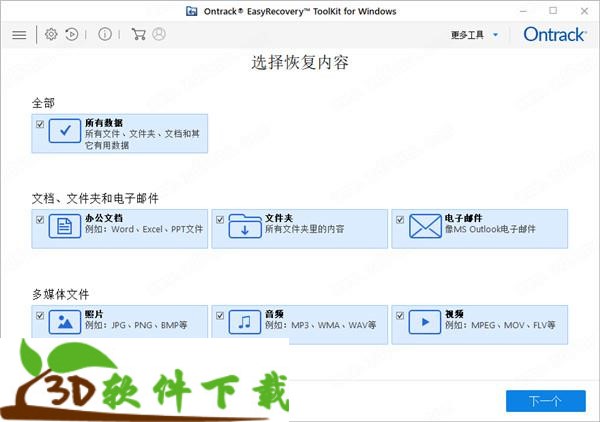
Task: Open the info icon
Action: pos(105,34)
